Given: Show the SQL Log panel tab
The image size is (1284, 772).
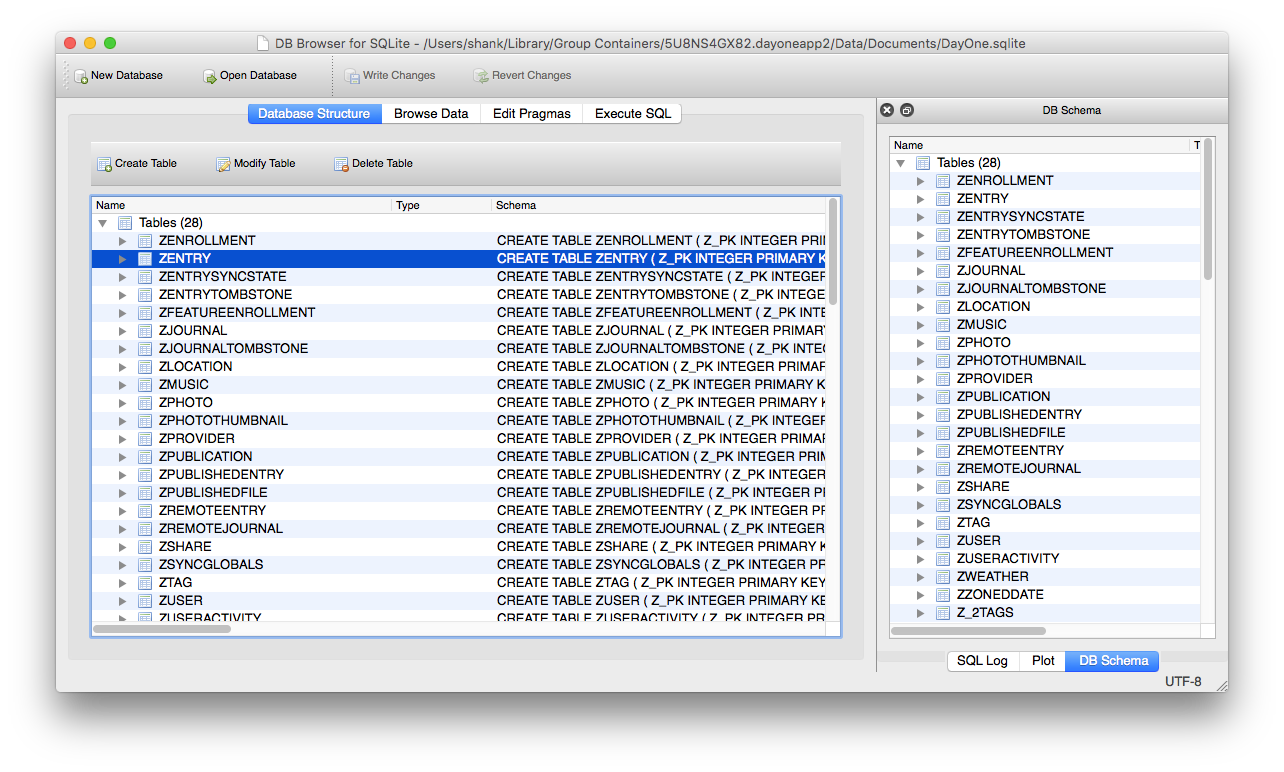Looking at the screenshot, I should 982,661.
